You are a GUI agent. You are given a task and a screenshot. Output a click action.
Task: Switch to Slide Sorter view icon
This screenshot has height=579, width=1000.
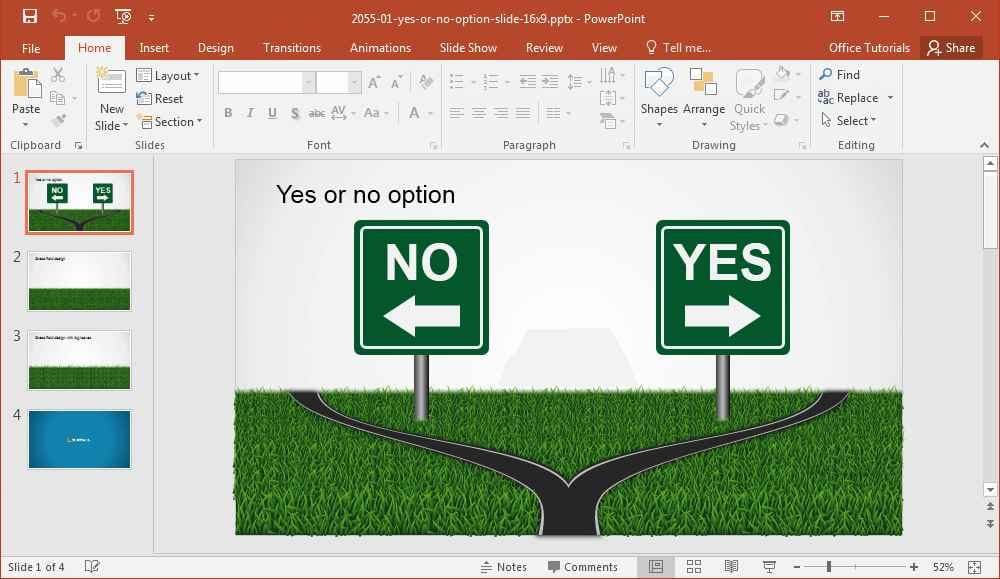point(694,566)
